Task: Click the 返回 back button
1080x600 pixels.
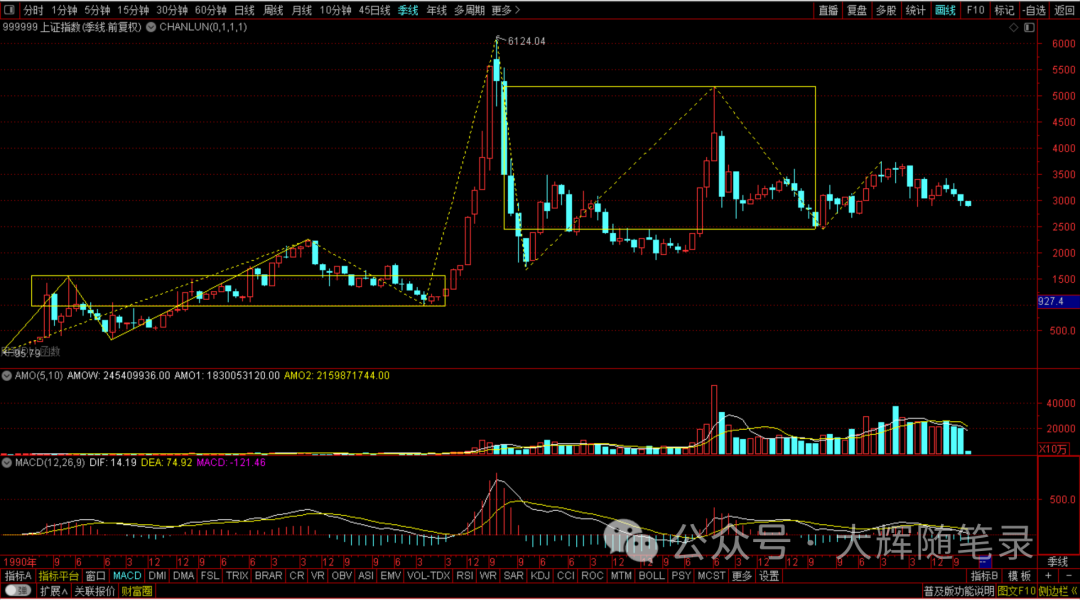Action: (x=1064, y=10)
